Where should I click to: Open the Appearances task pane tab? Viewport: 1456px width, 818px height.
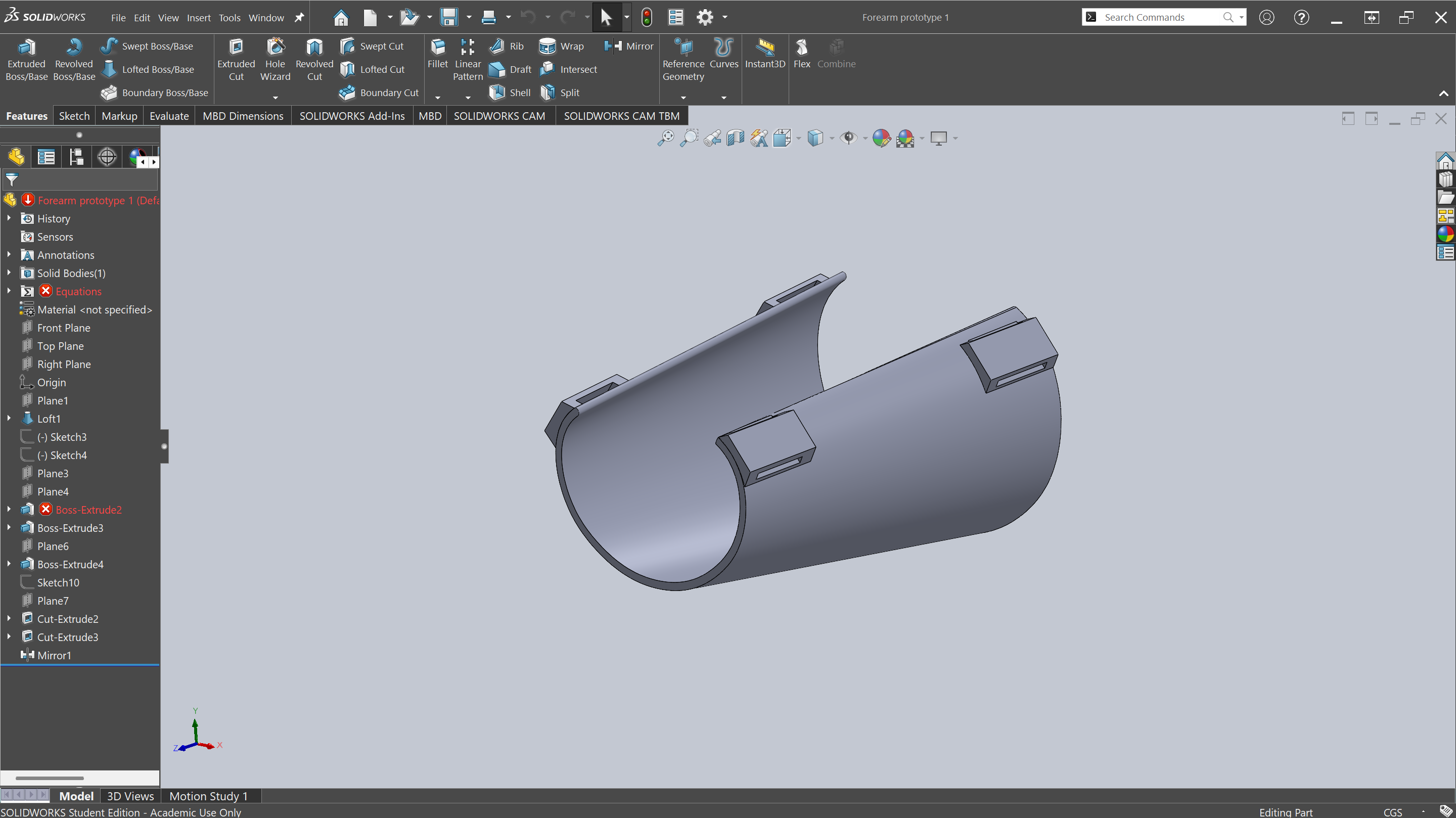coord(1445,234)
